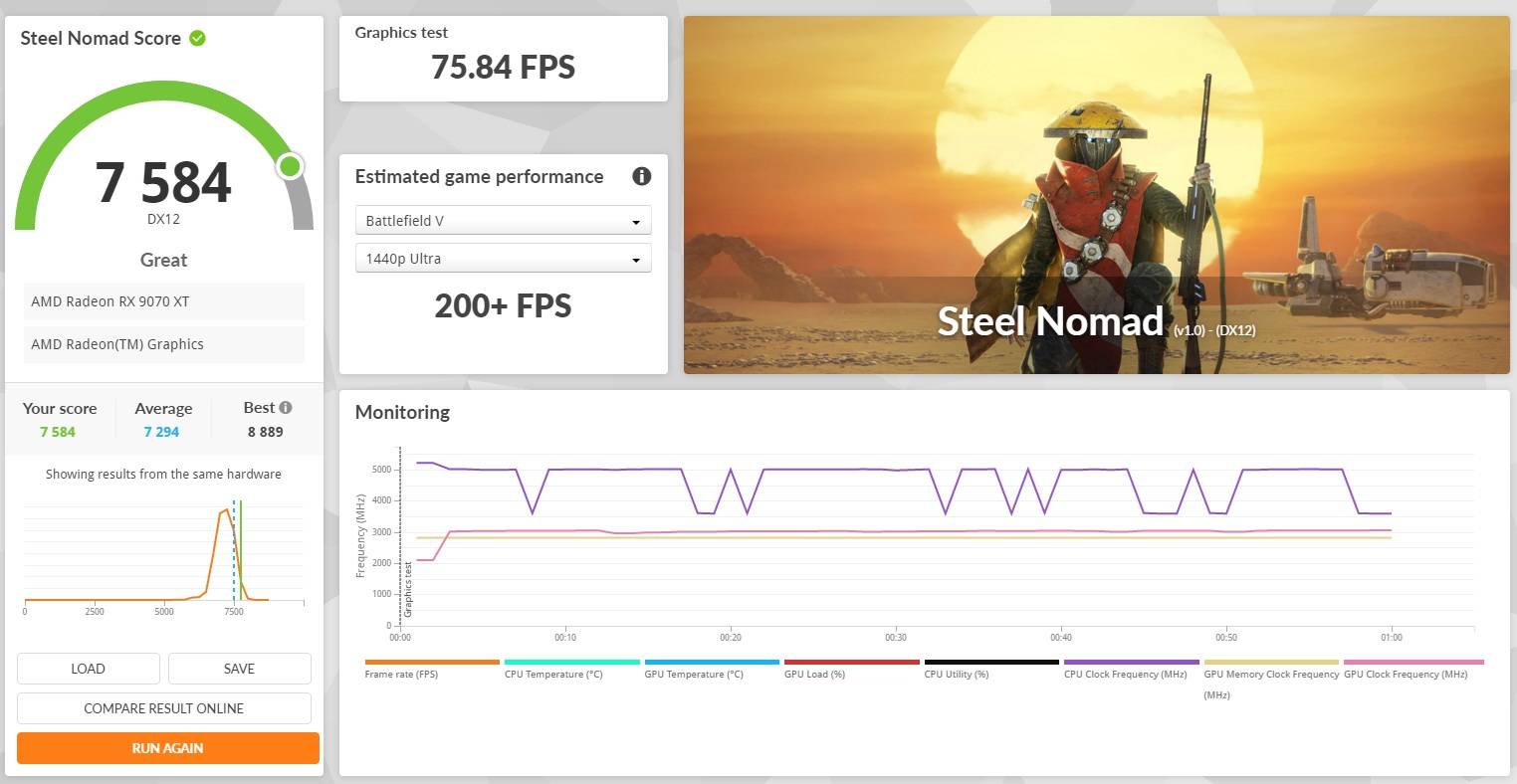Click the pink GPU Clock Frequency legend bar
This screenshot has height=784, width=1517.
point(1411,662)
